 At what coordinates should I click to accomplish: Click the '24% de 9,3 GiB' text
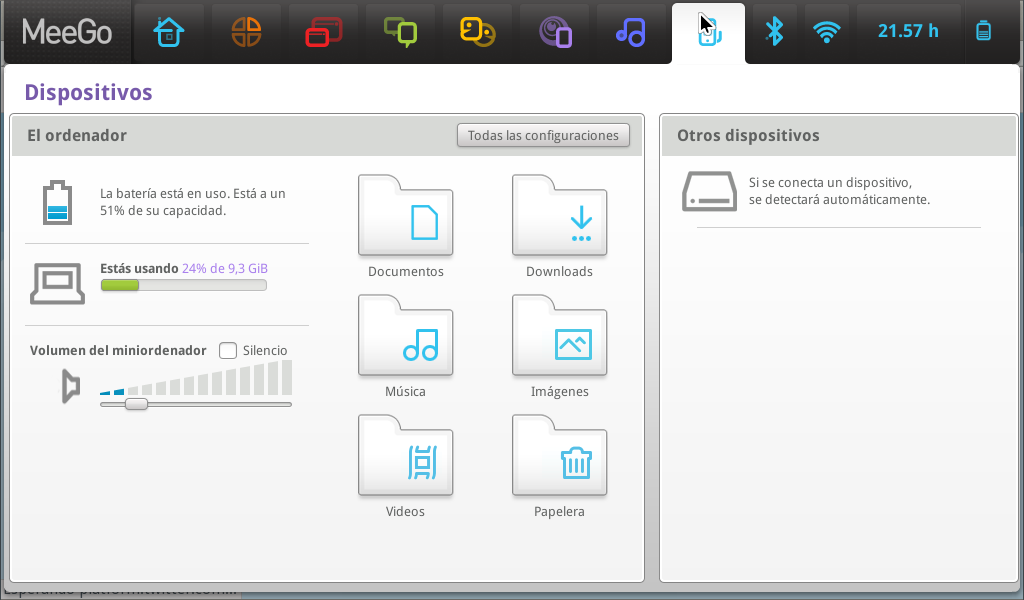(225, 268)
